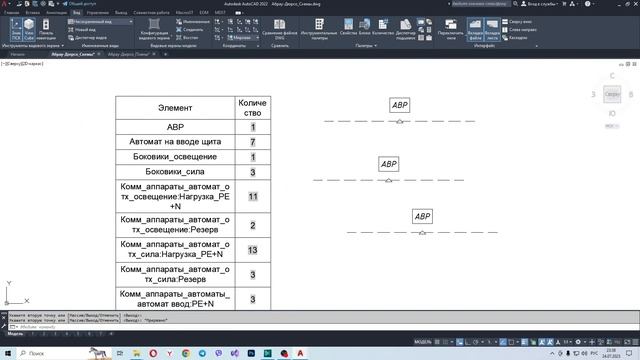This screenshot has width=640, height=360.
Task: Open the Sign In (Вход в службы) dropdown
Action: (x=539, y=4)
